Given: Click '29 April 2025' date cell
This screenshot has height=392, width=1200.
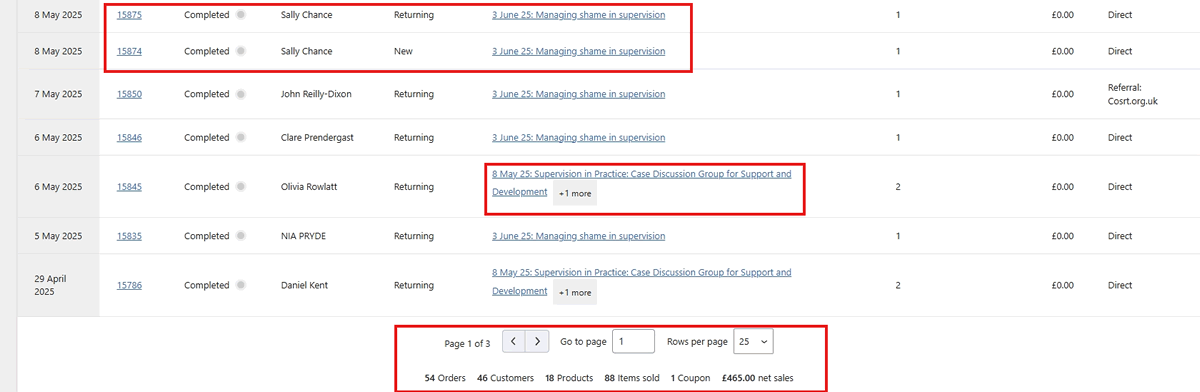Looking at the screenshot, I should 58,285.
